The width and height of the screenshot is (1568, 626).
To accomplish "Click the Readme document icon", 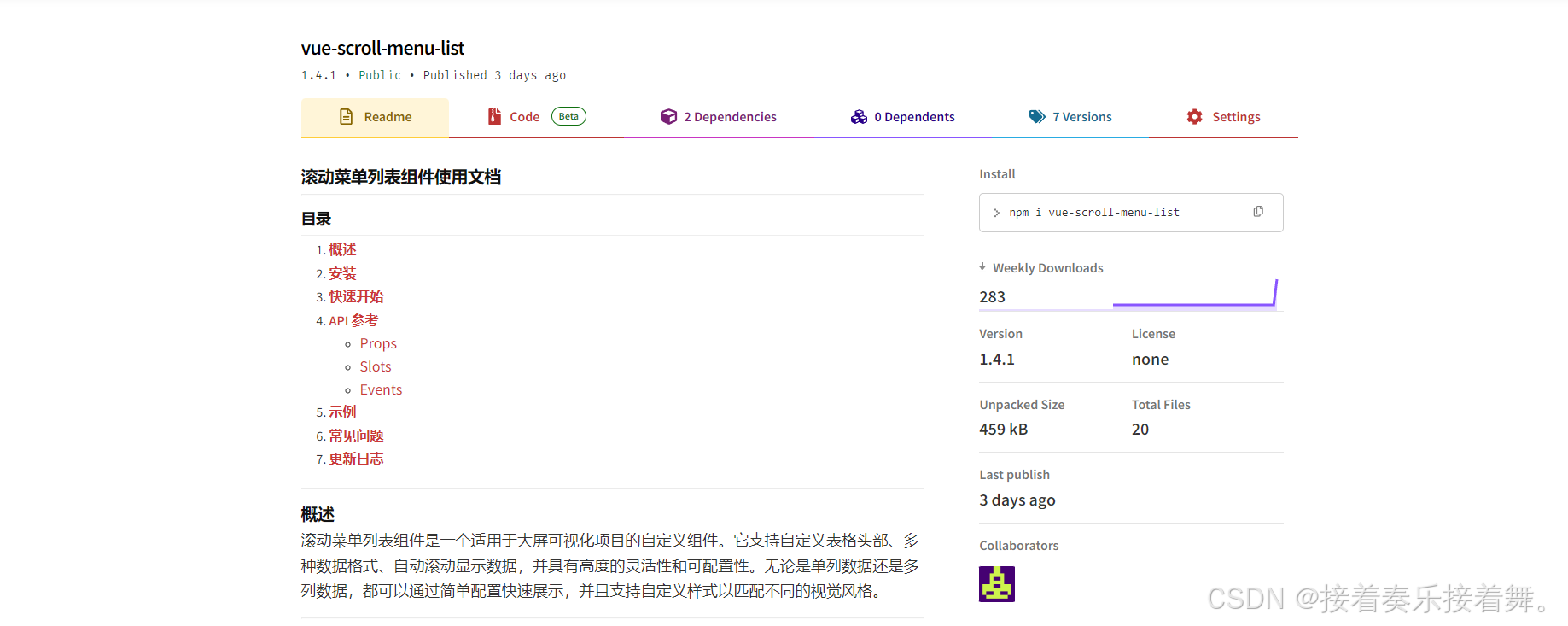I will pos(346,117).
